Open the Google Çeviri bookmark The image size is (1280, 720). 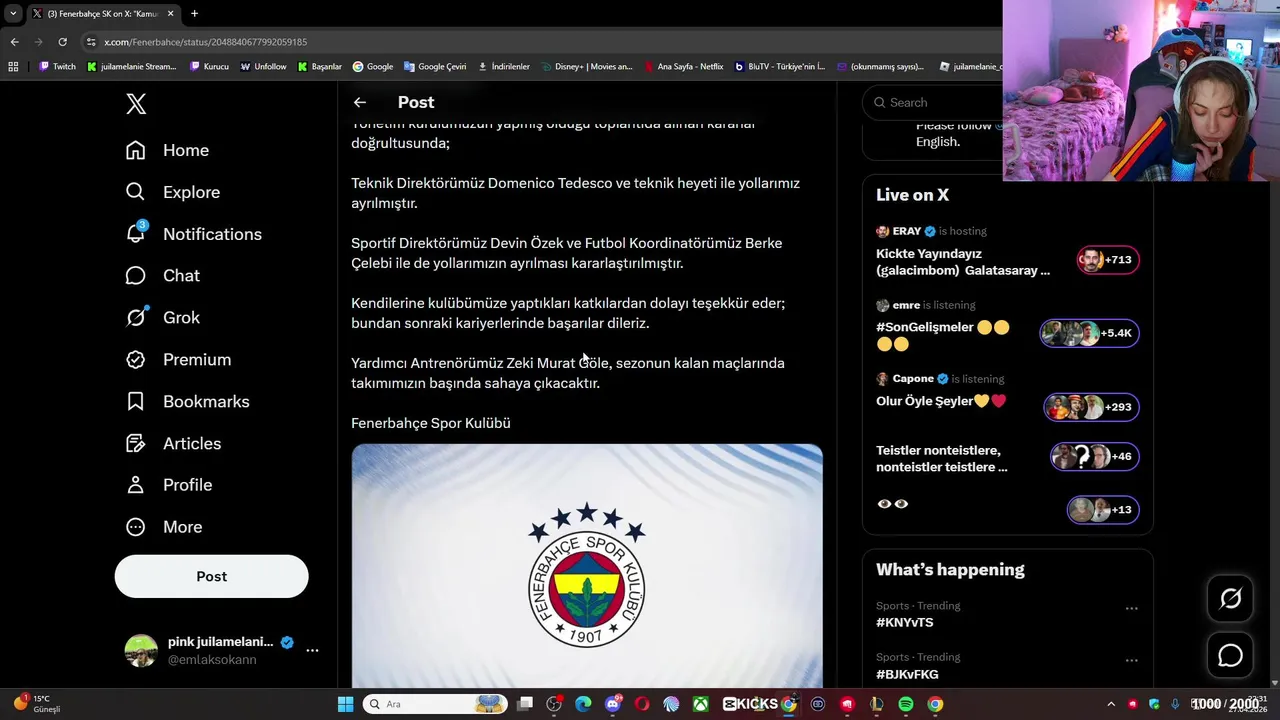(435, 67)
